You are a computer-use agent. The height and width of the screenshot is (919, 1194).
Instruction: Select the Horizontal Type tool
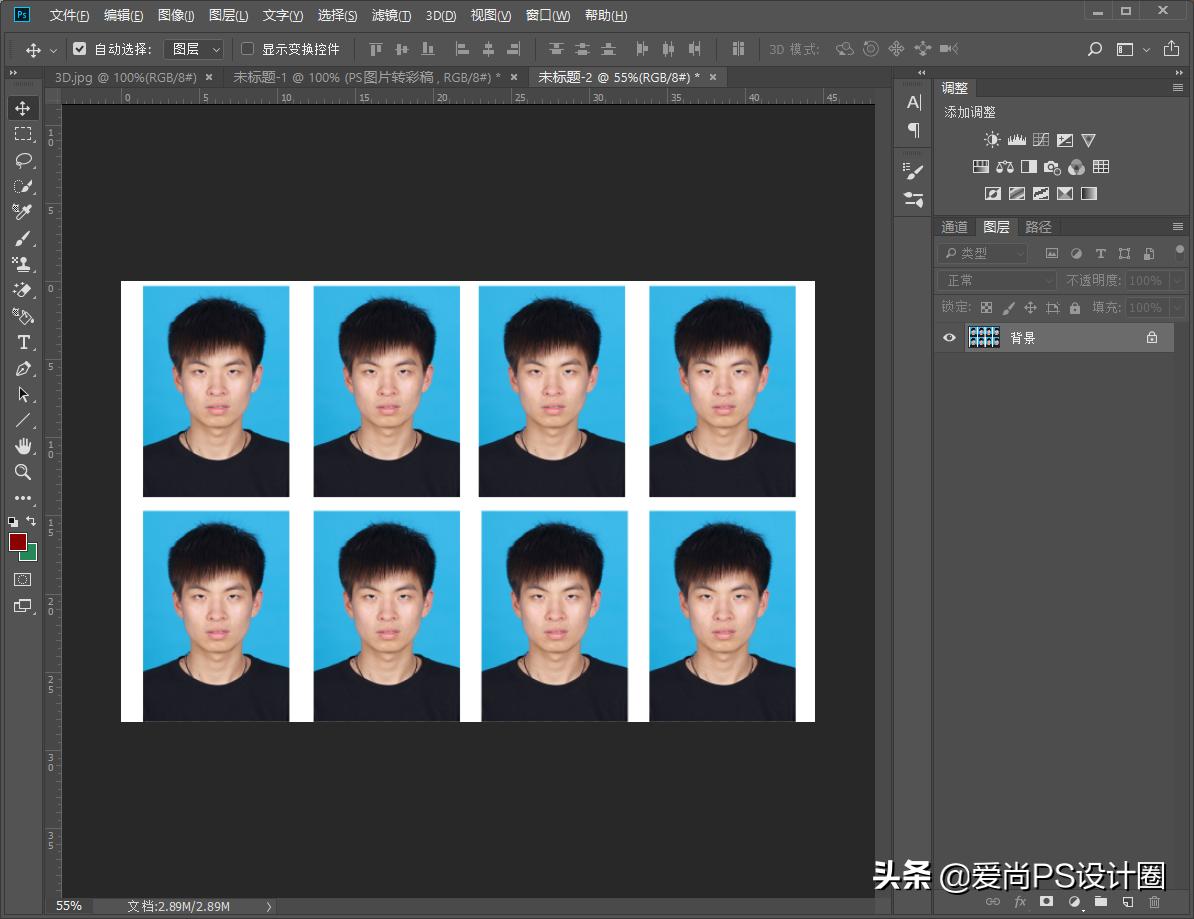(x=22, y=342)
